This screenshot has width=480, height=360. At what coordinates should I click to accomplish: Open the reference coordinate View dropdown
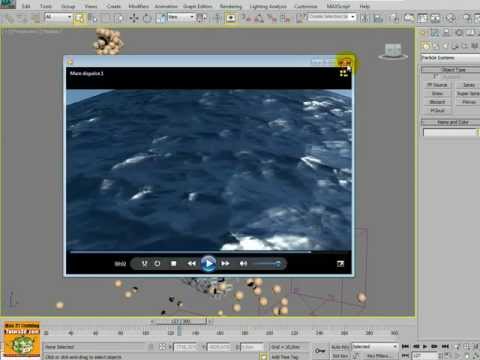181,17
